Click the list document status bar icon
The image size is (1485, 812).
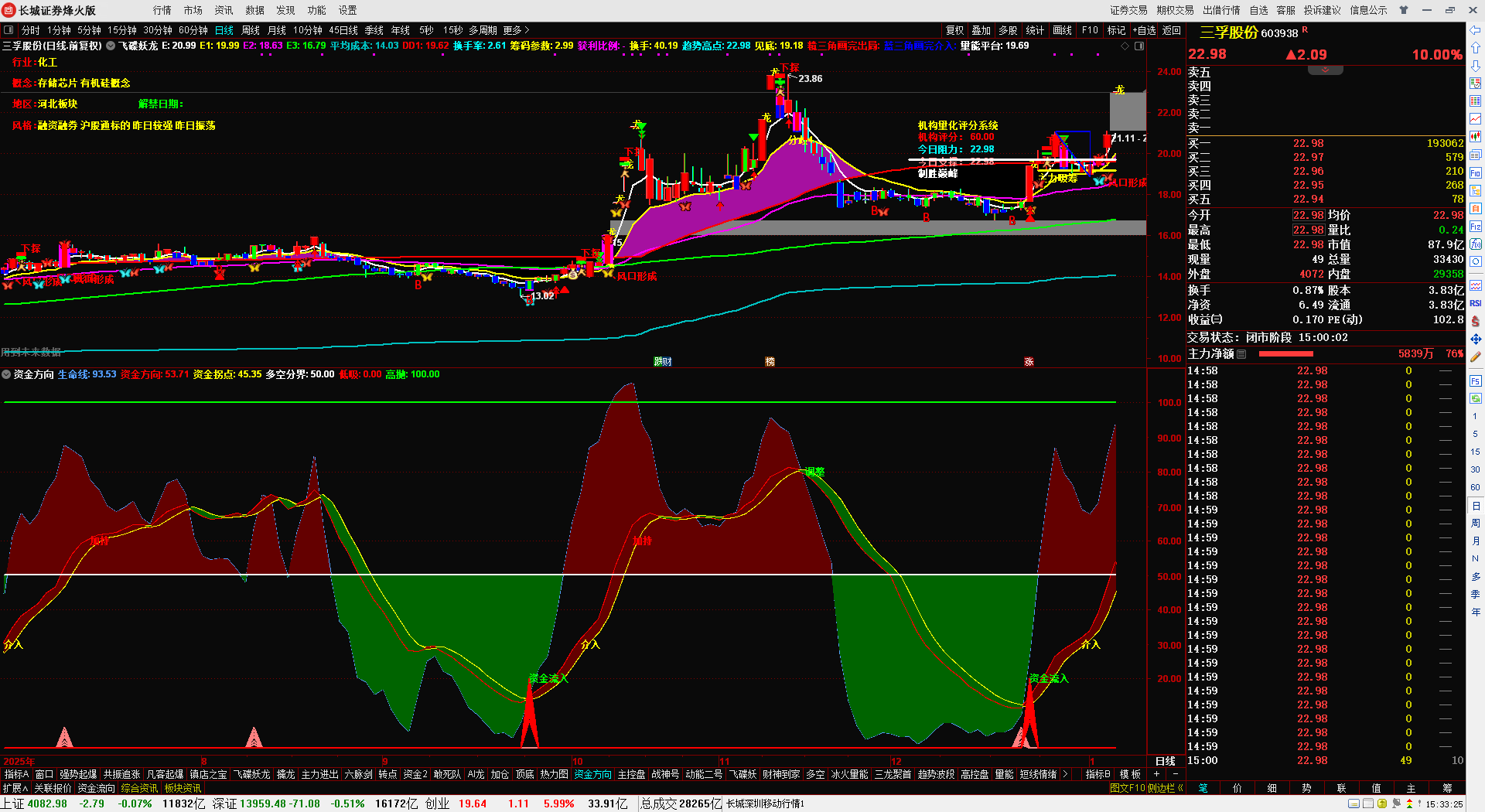tap(1367, 803)
